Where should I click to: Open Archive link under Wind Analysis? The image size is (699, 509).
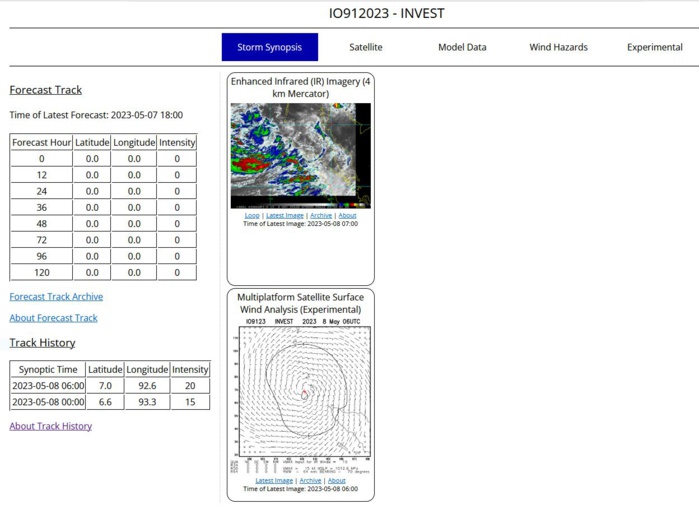[x=311, y=480]
